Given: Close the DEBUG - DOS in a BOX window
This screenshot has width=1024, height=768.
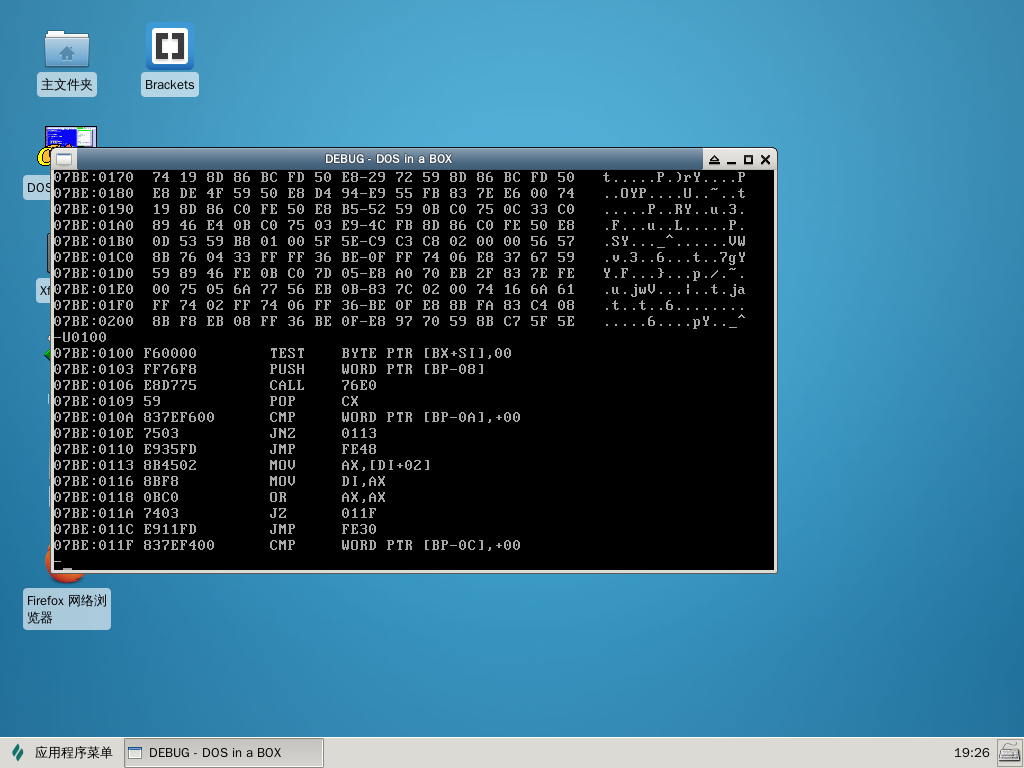Looking at the screenshot, I should coord(765,159).
